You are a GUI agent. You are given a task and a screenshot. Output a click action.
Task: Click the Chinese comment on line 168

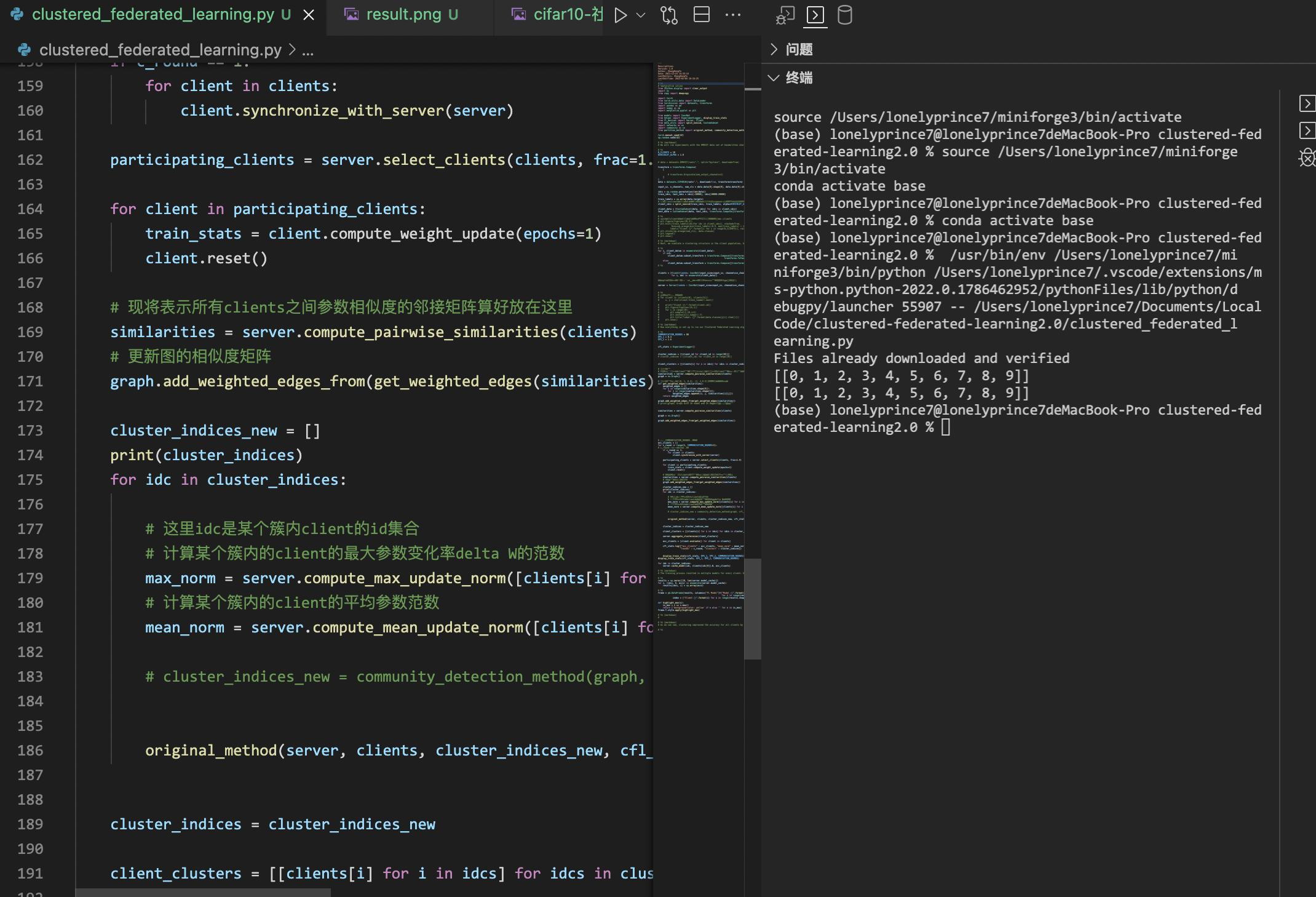(x=341, y=308)
